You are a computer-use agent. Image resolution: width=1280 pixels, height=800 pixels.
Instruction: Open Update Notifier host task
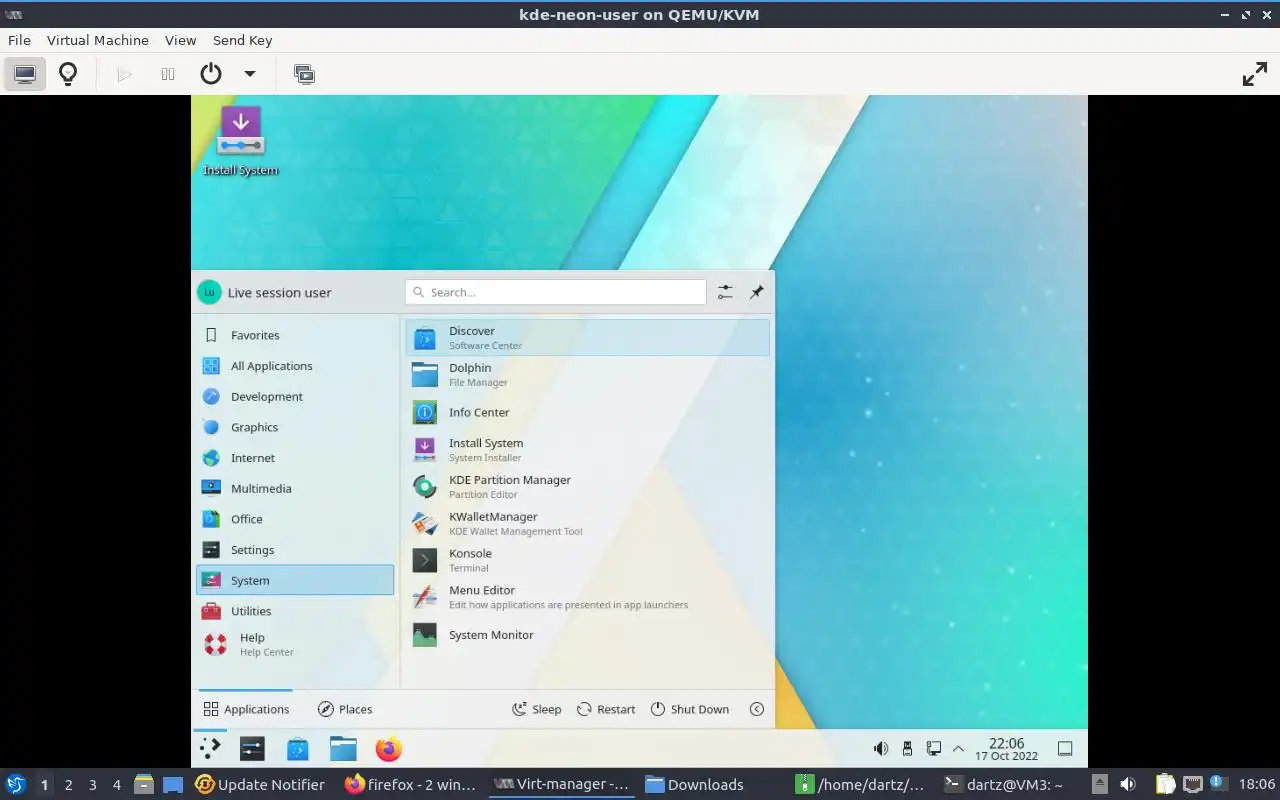(260, 785)
